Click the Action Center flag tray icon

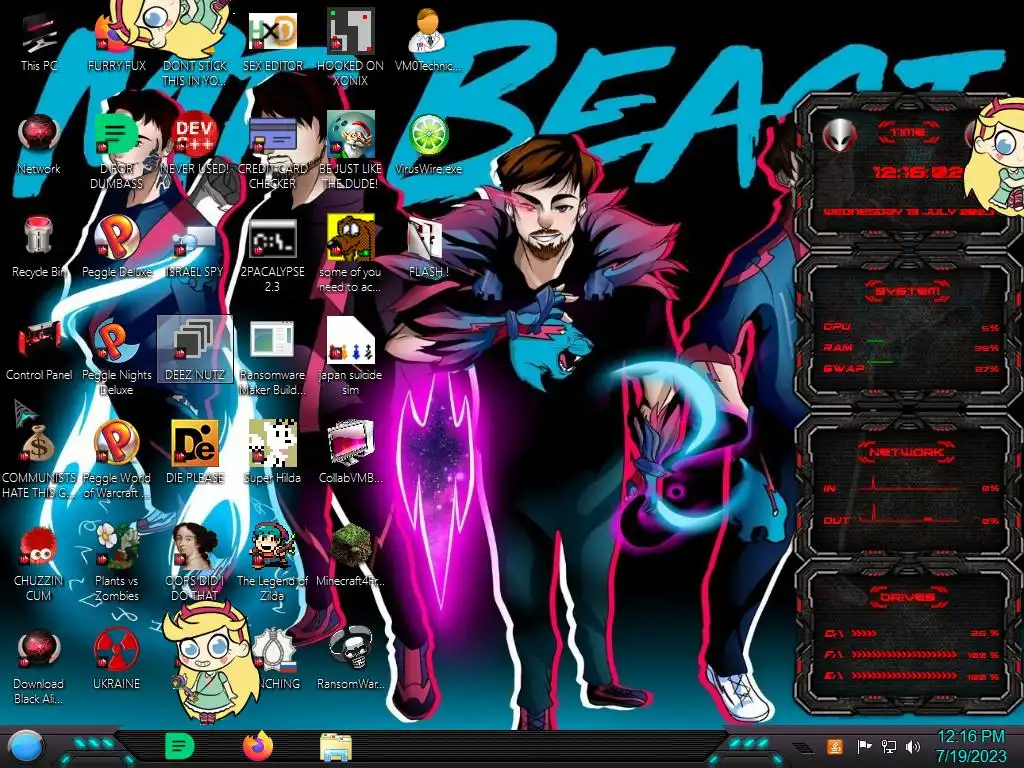(865, 746)
